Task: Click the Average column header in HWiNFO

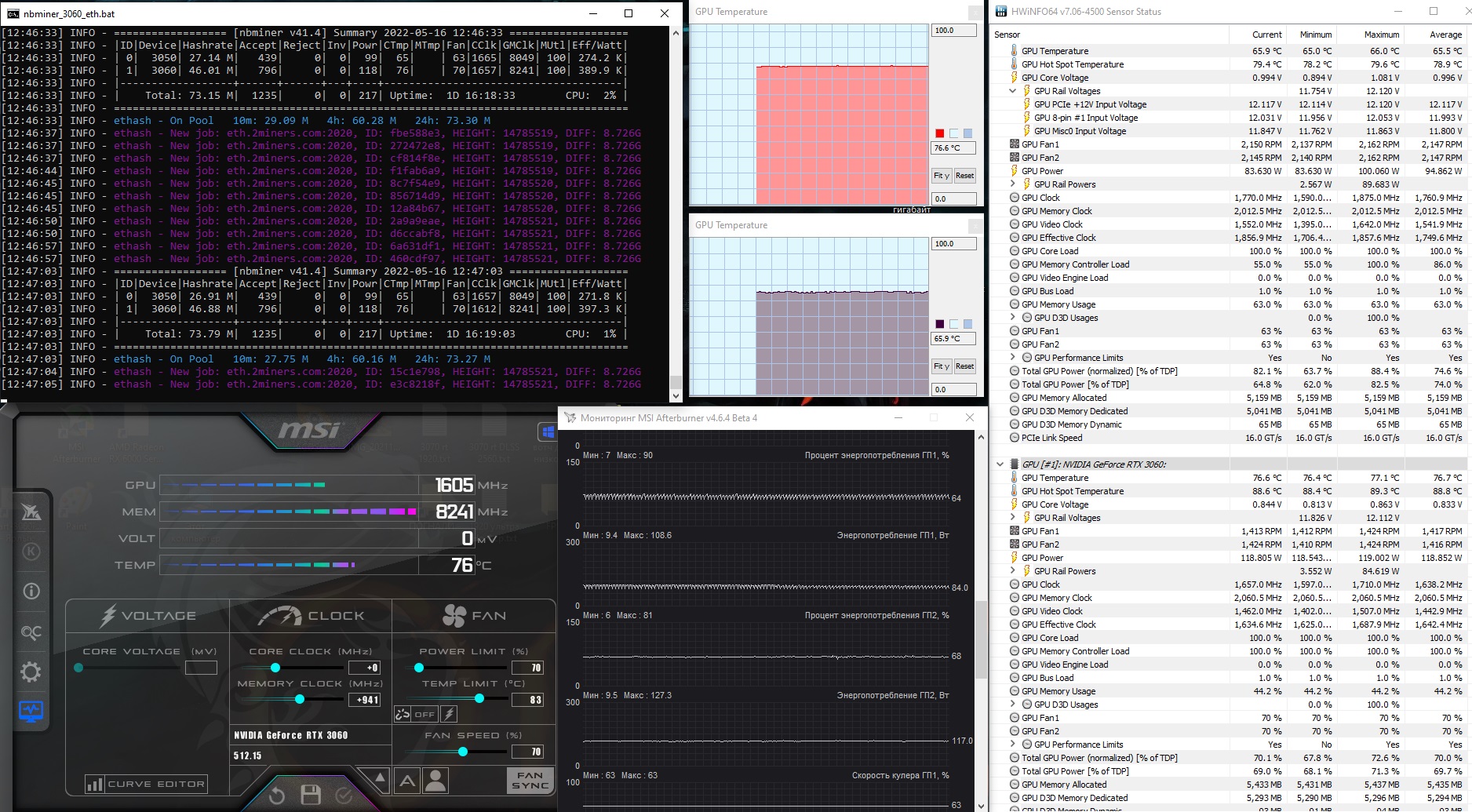Action: 1445,35
